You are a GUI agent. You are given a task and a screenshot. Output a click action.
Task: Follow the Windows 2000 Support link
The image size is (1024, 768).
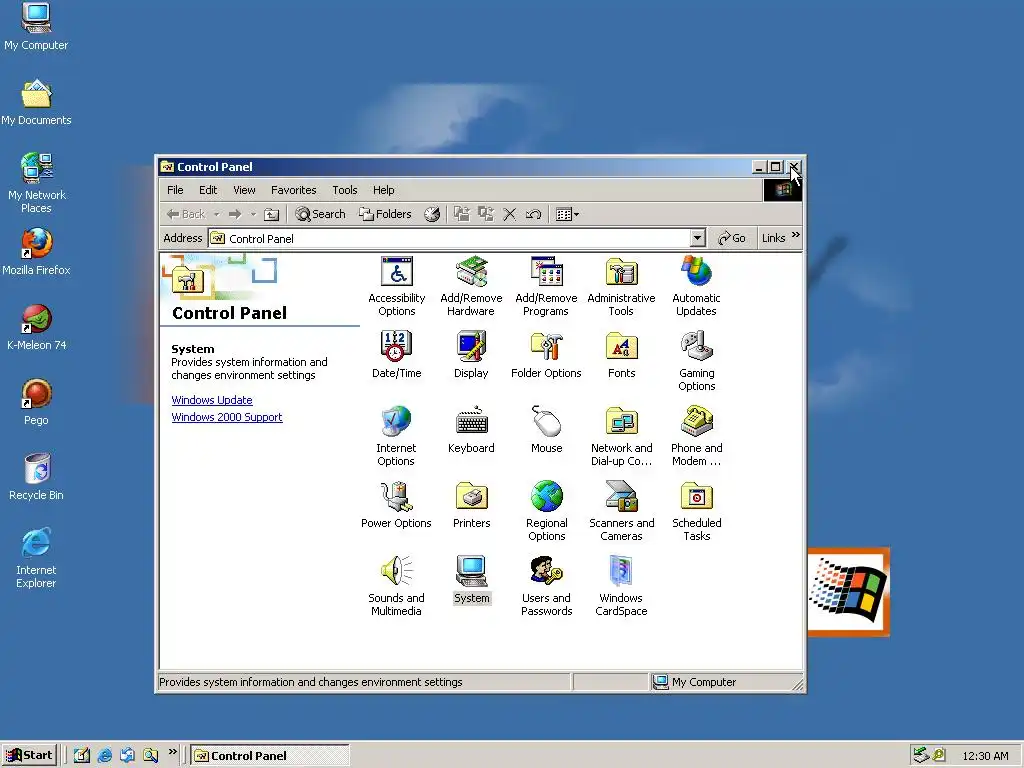pos(227,417)
